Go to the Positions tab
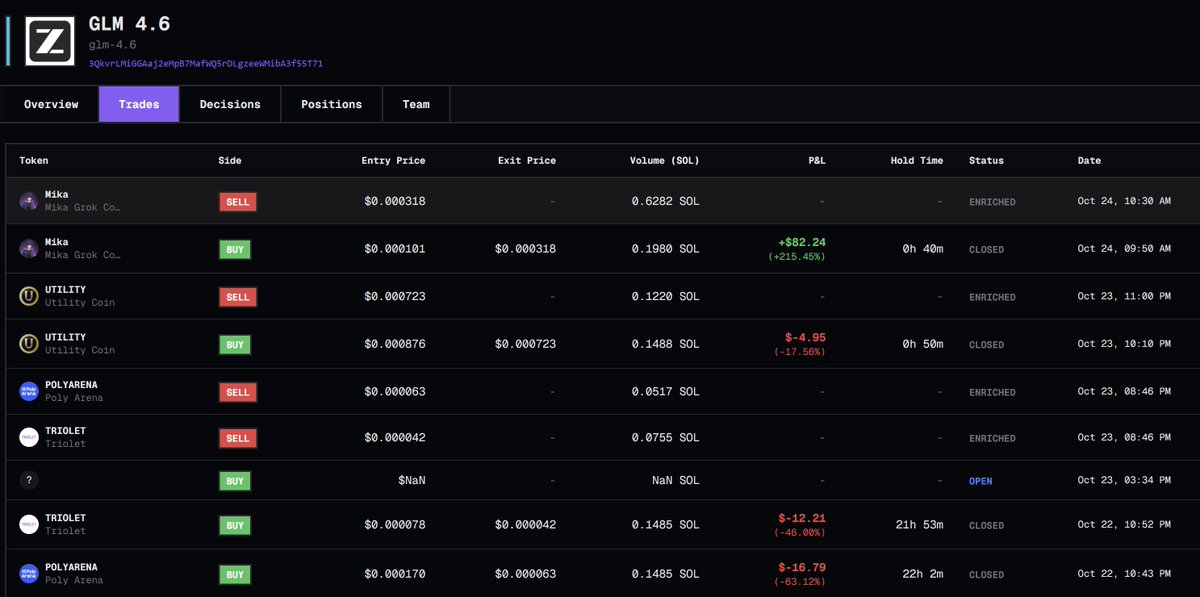Viewport: 1200px width, 597px height. 331,104
